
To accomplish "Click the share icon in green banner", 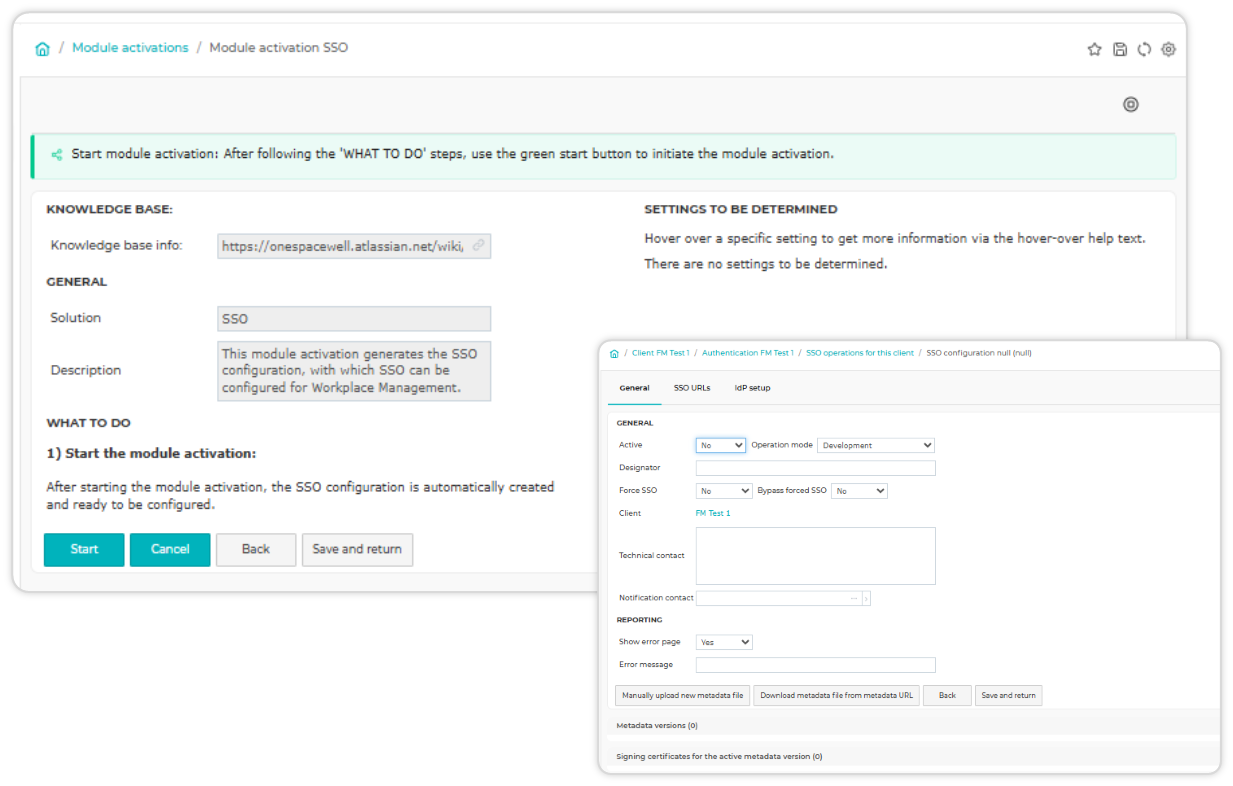I will 57,155.
